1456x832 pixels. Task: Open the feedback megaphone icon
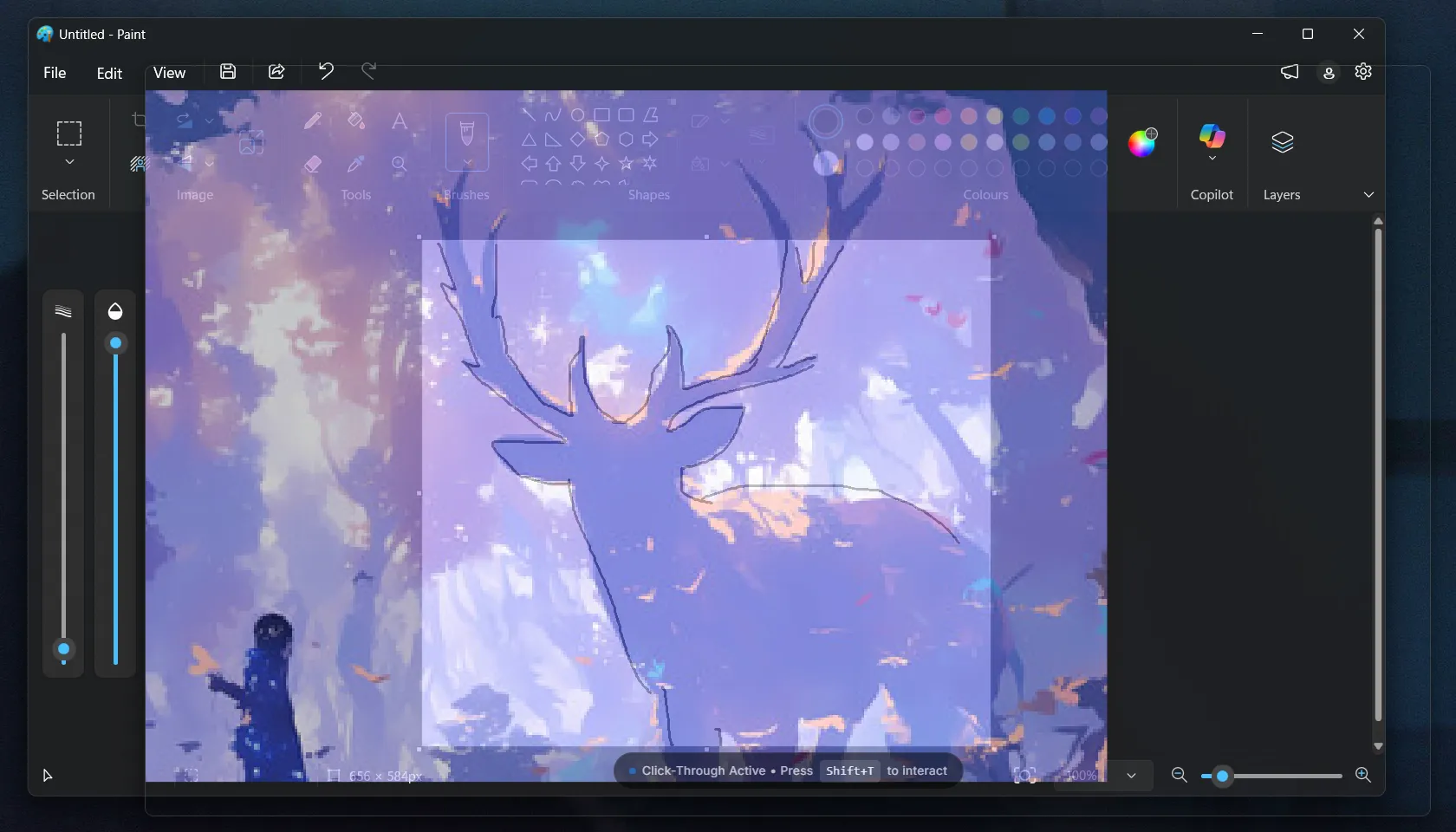(1290, 72)
